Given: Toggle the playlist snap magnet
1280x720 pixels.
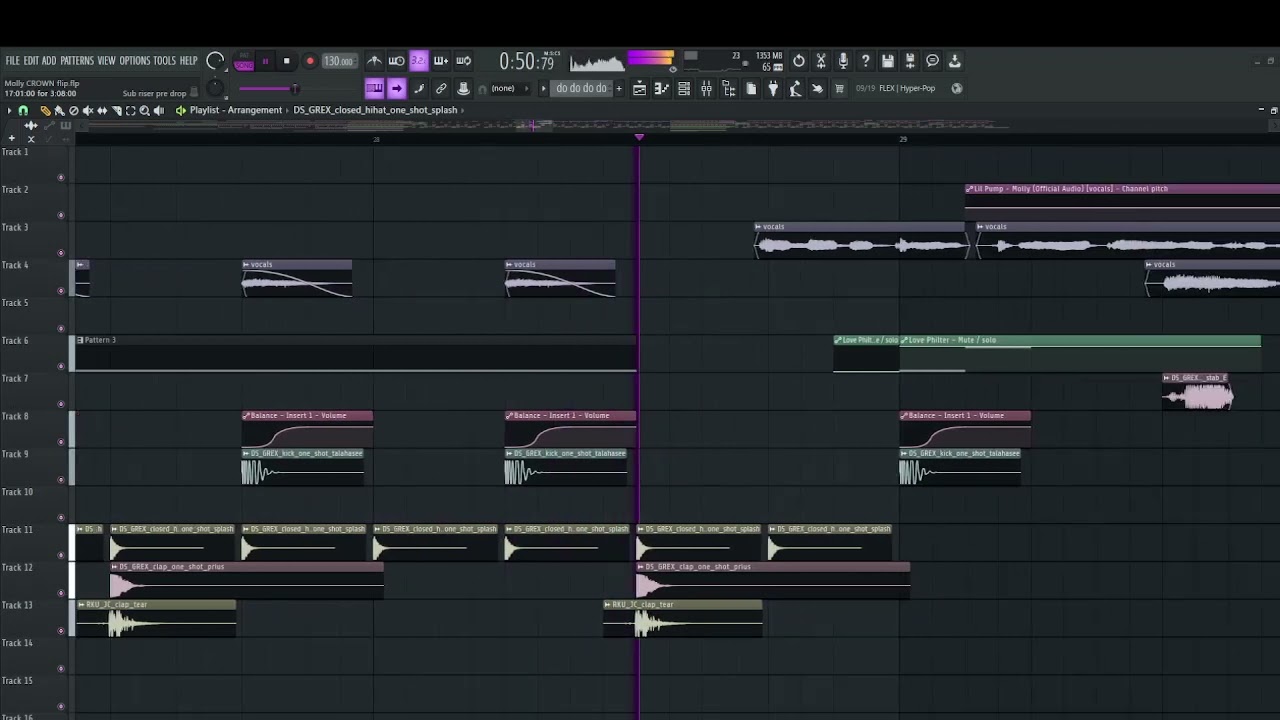Looking at the screenshot, I should pos(23,110).
